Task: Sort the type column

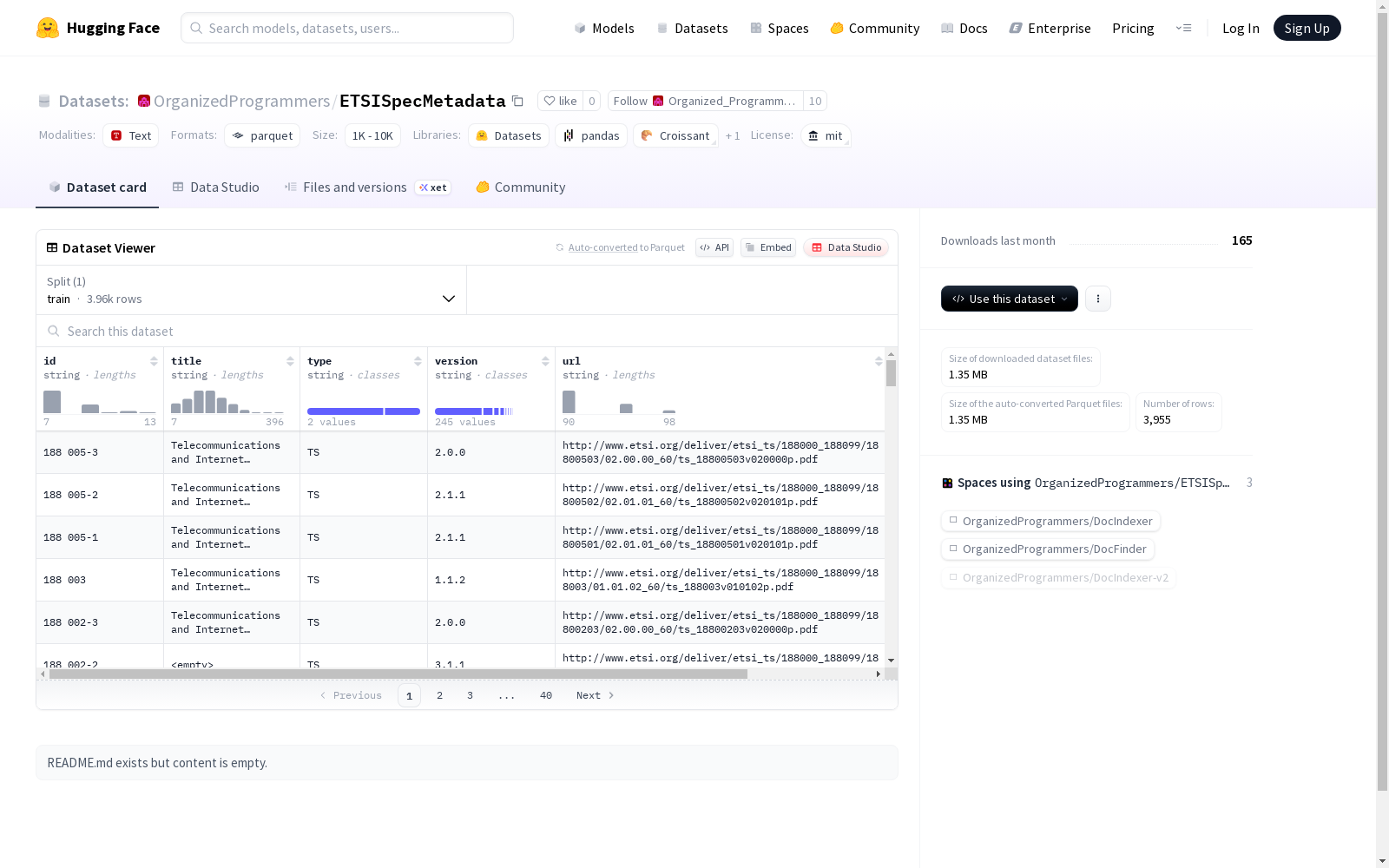Action: tap(418, 361)
